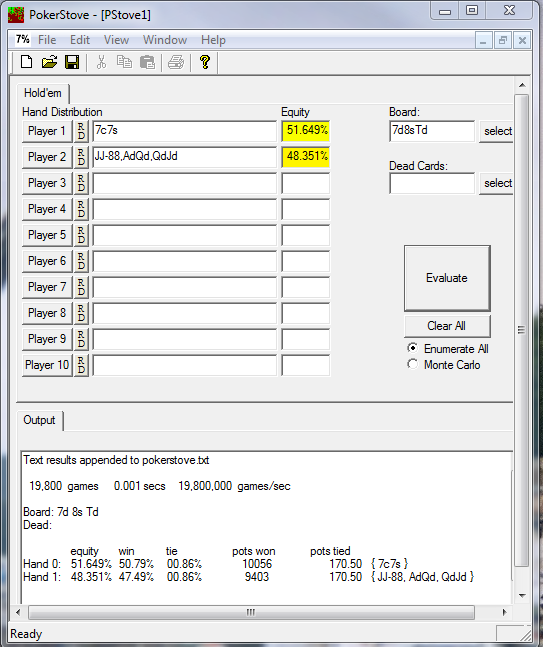Click the RD button for Player 6
Screen dimensions: 543x647
coord(81,261)
